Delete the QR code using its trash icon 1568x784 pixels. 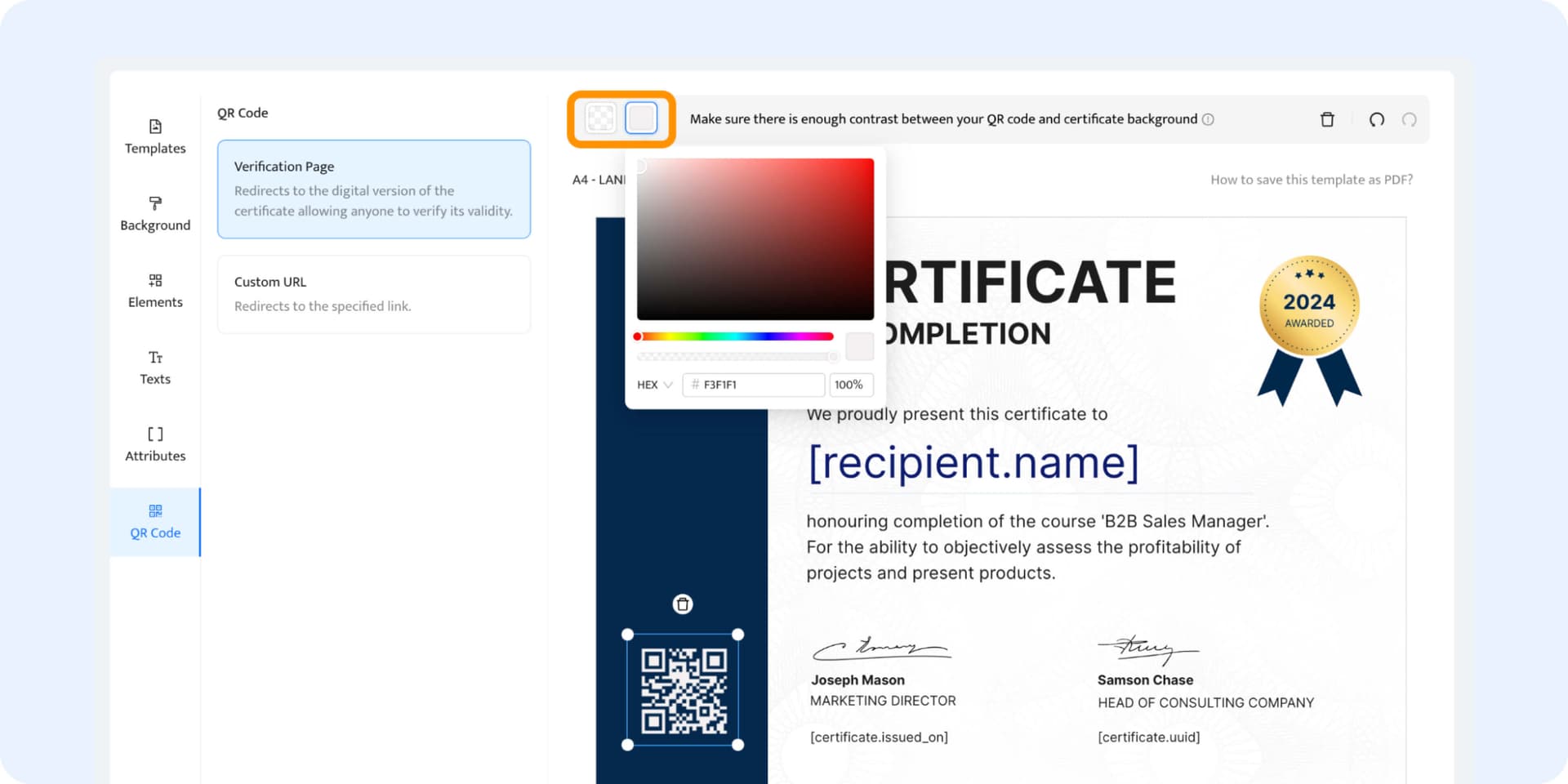[683, 604]
